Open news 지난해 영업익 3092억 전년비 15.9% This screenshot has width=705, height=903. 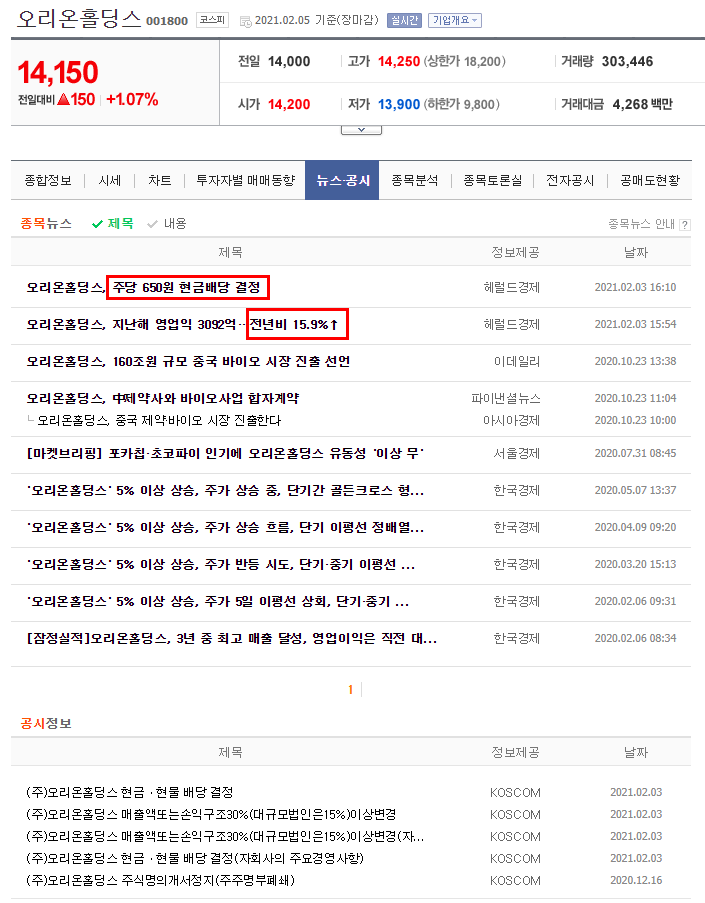pyautogui.click(x=182, y=324)
